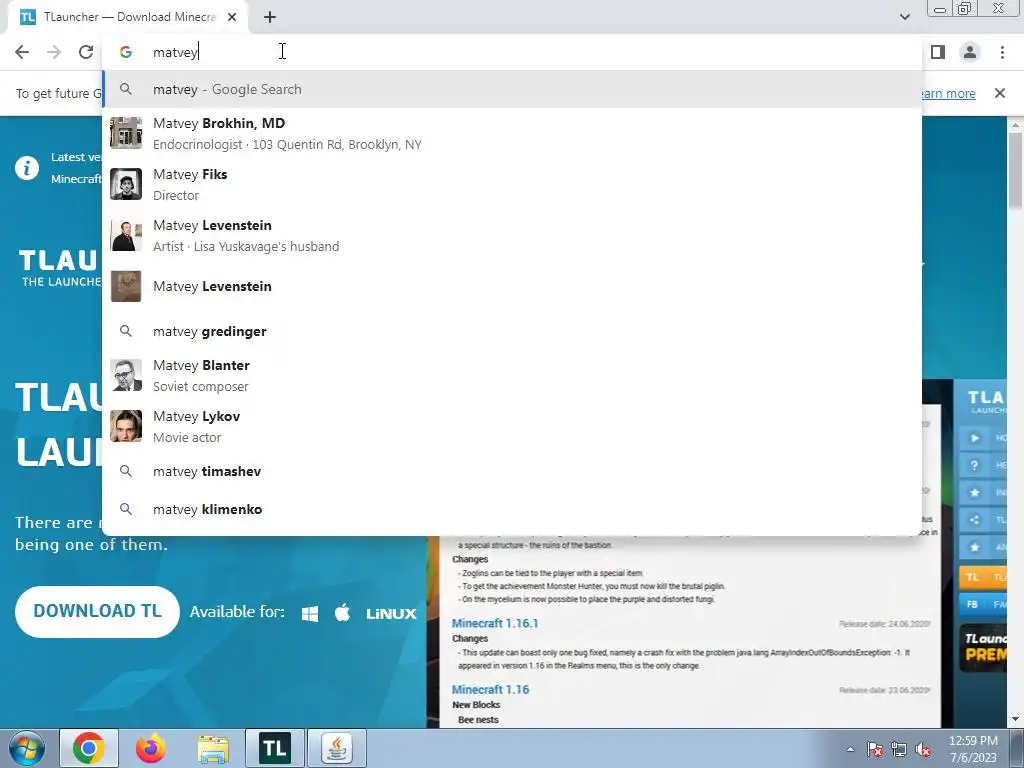
Task: Click the Google G icon in address bar
Action: tap(126, 52)
